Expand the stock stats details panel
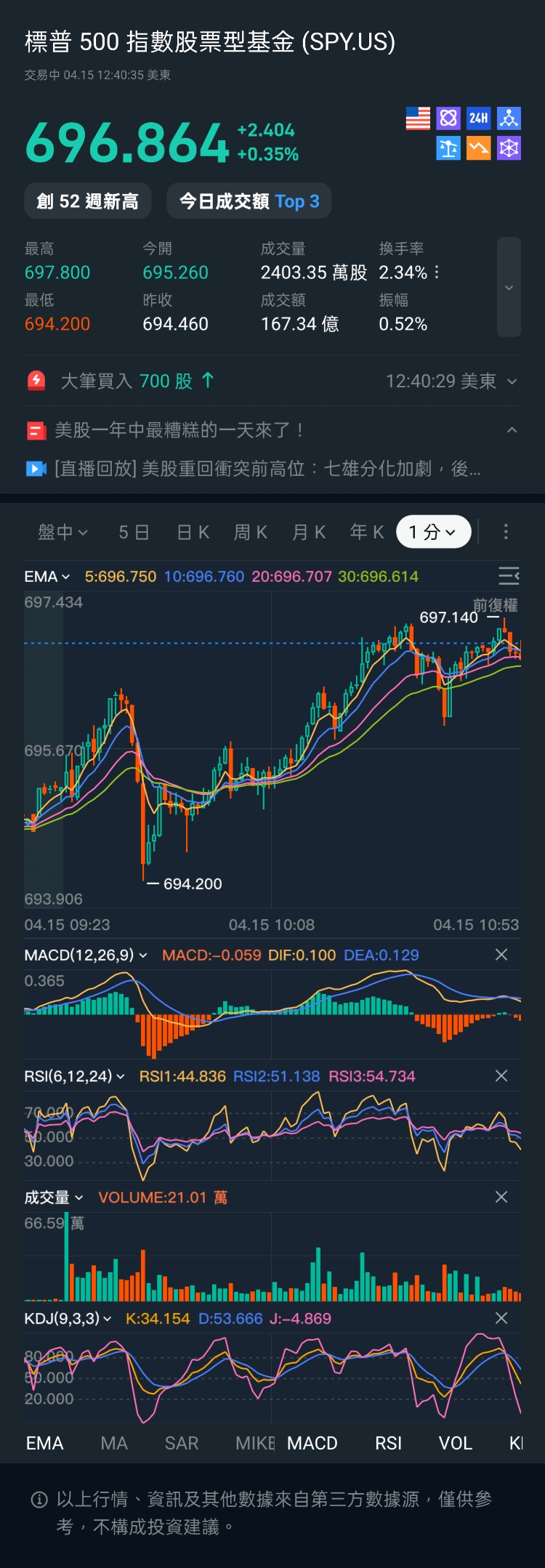This screenshot has width=545, height=1568. (509, 287)
